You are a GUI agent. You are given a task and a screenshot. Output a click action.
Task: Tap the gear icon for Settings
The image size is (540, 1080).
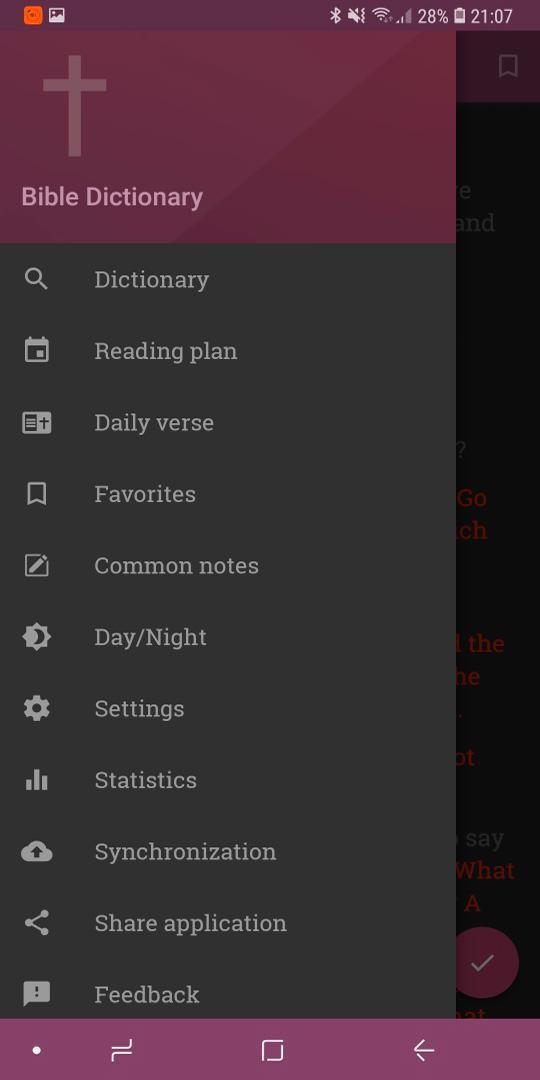(x=37, y=708)
